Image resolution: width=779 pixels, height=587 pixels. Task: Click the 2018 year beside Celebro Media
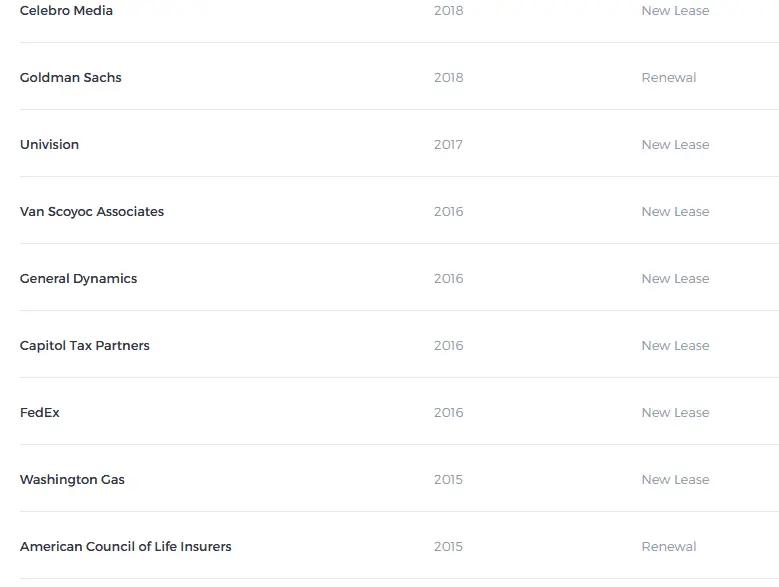tap(448, 11)
